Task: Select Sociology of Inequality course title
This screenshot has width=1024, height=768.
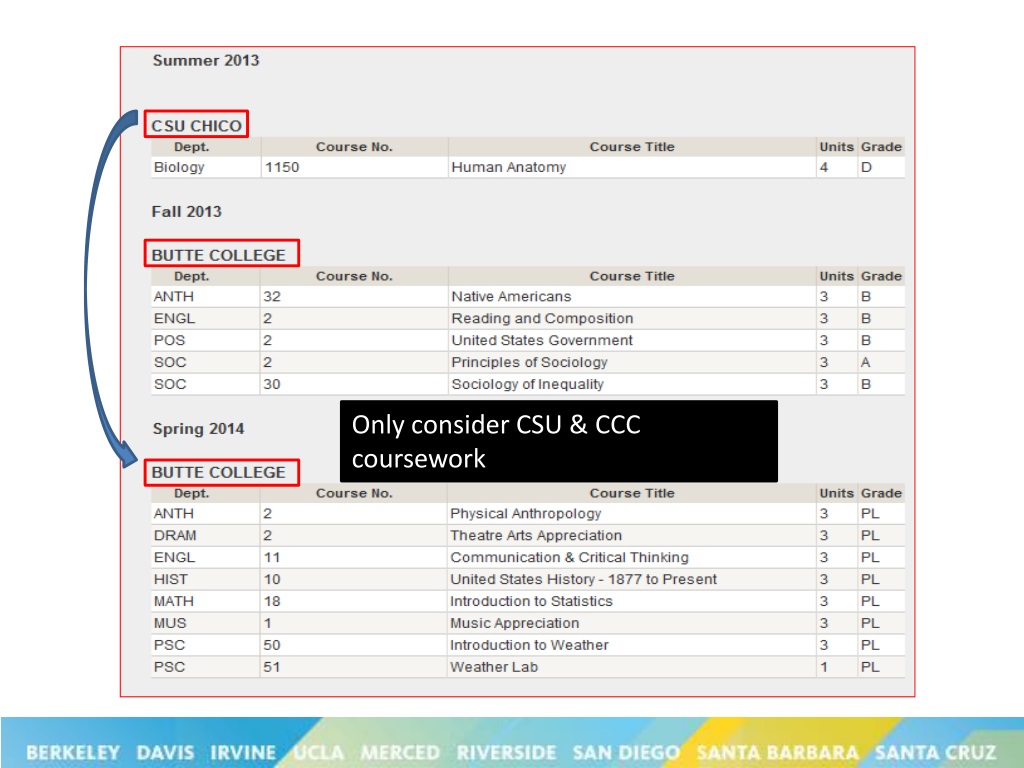Action: [x=528, y=384]
